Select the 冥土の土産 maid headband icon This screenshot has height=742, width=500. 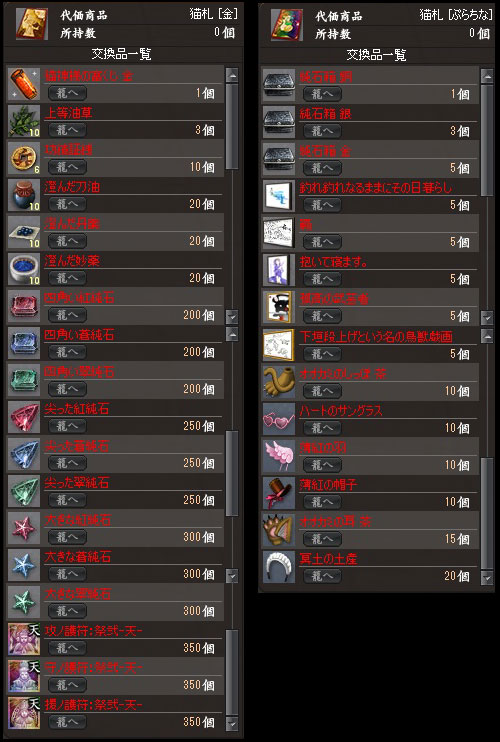(x=279, y=566)
